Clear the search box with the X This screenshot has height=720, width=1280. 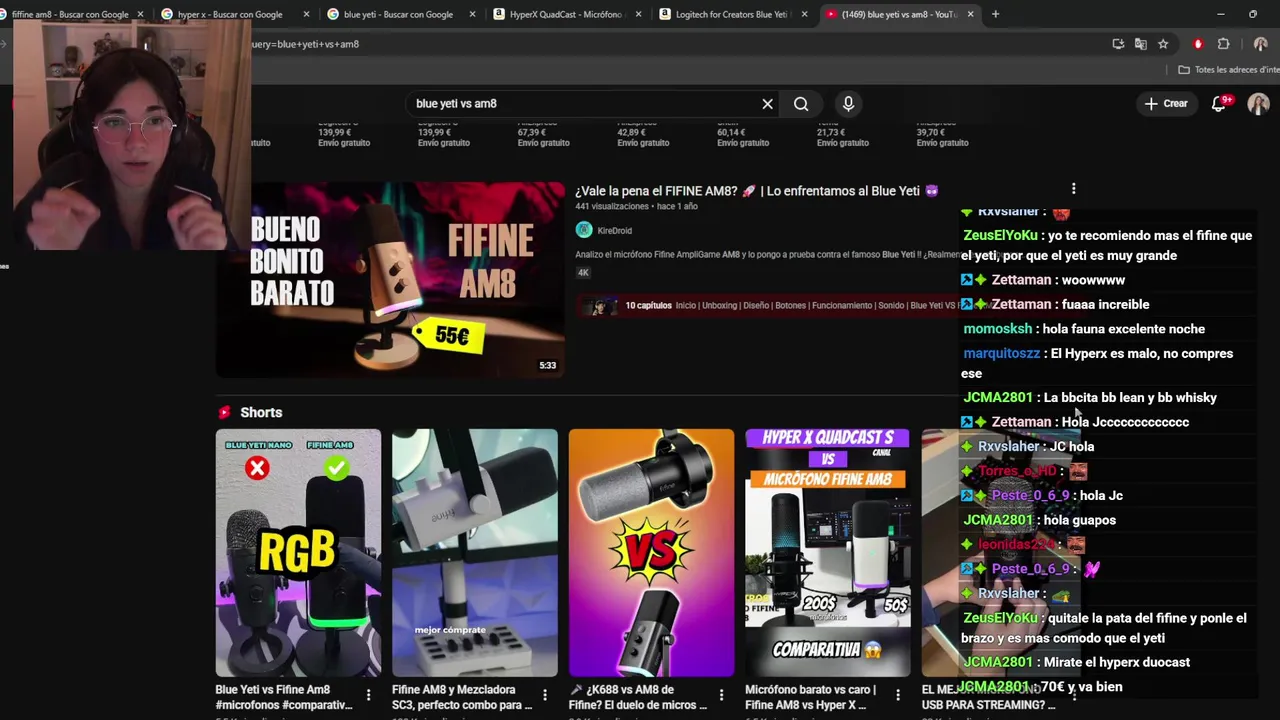click(x=767, y=104)
